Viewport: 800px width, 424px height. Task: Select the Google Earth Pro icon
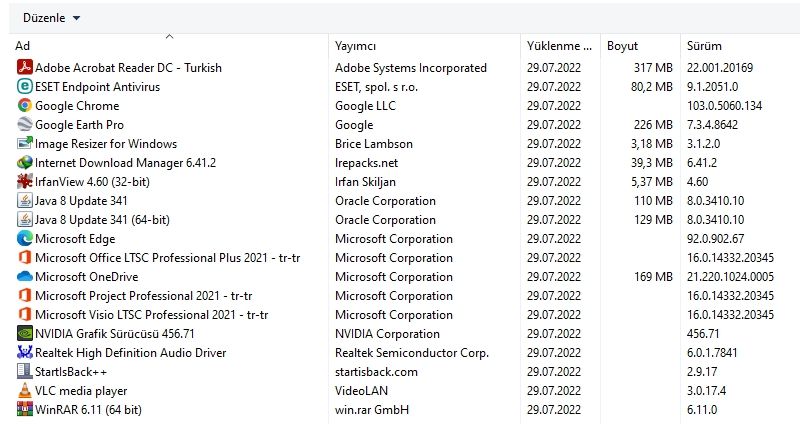click(25, 125)
